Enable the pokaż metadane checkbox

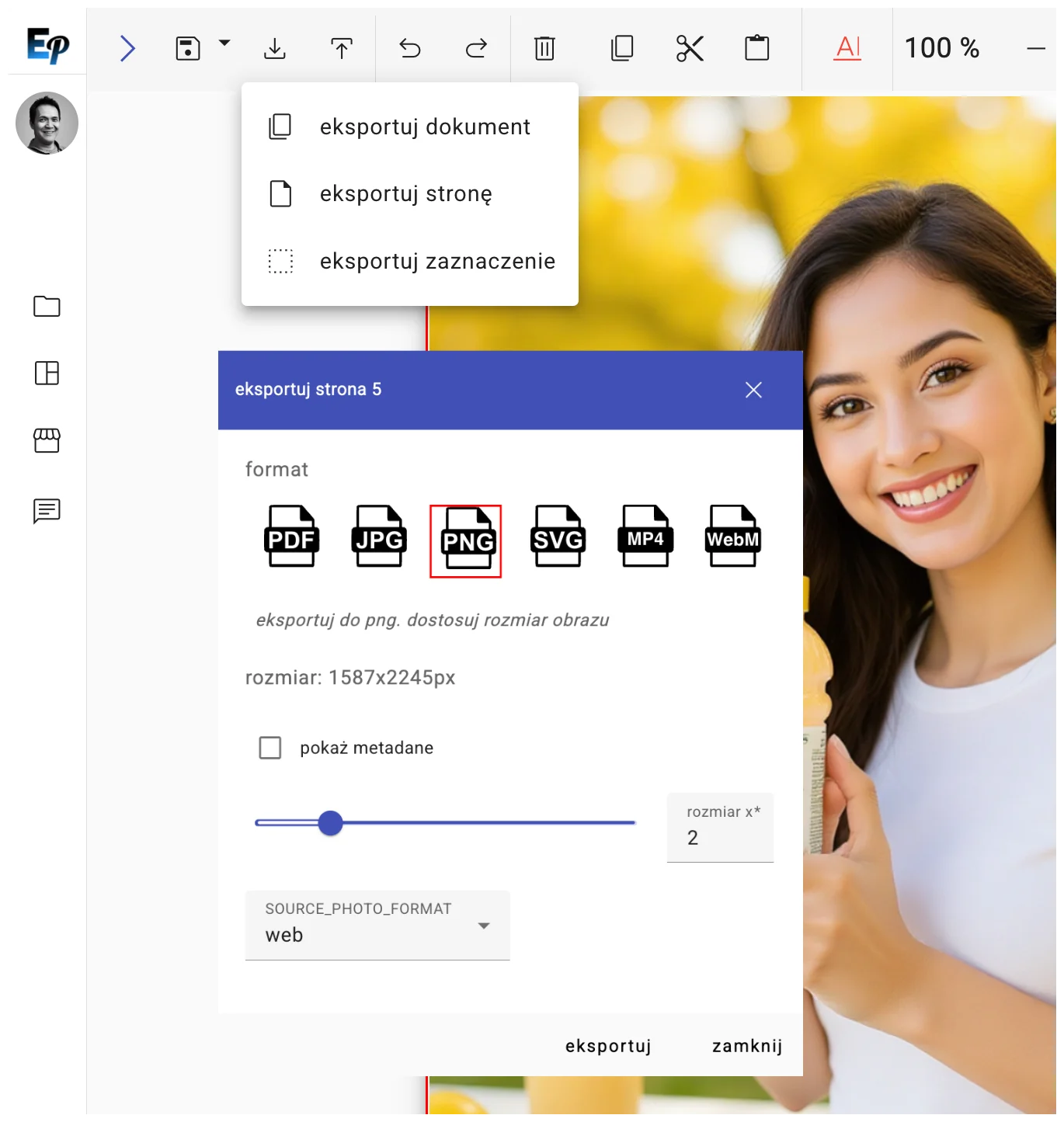[270, 748]
